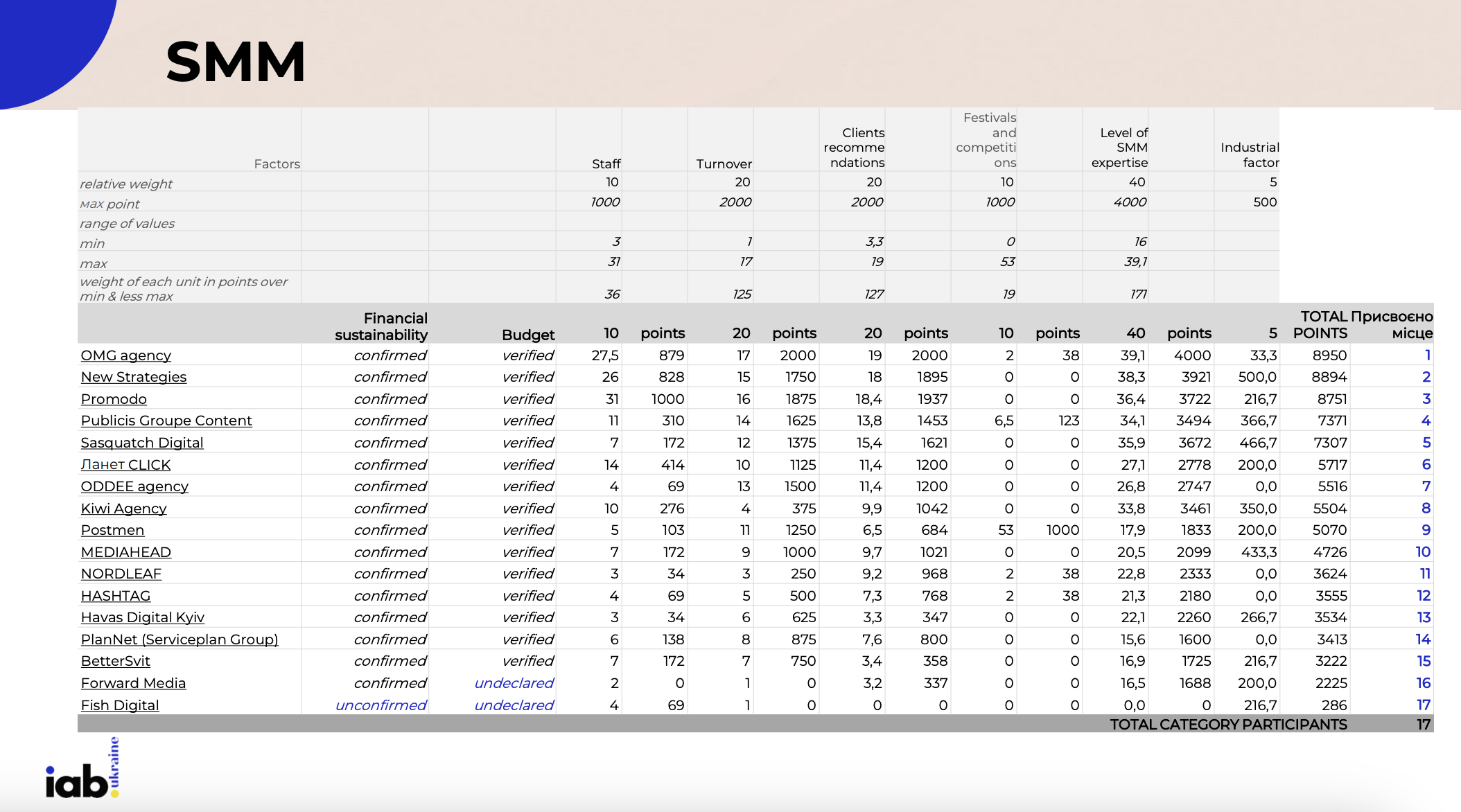
Task: Select the Financial sustainability column header
Action: click(381, 326)
